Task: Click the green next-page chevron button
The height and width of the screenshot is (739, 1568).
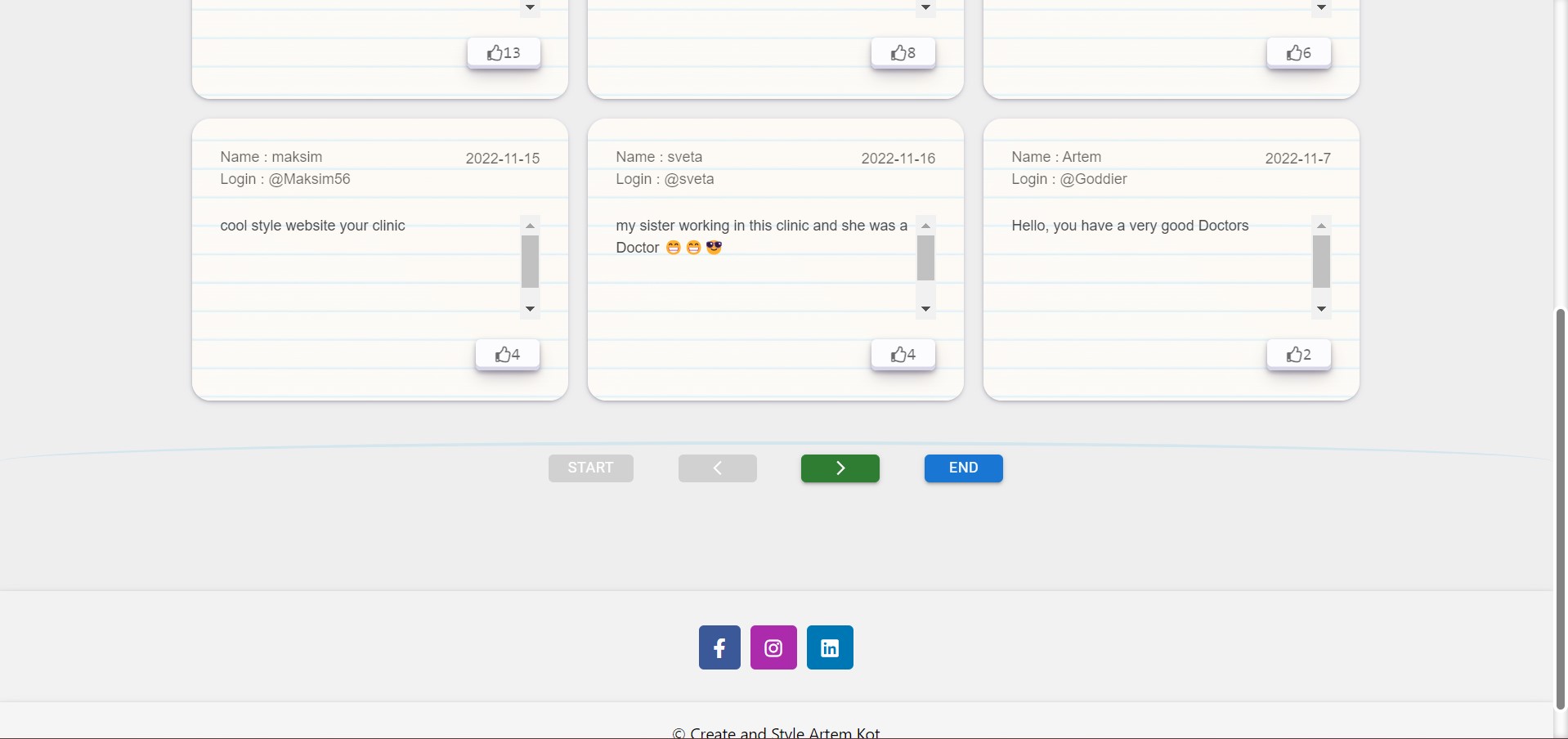Action: coord(840,468)
